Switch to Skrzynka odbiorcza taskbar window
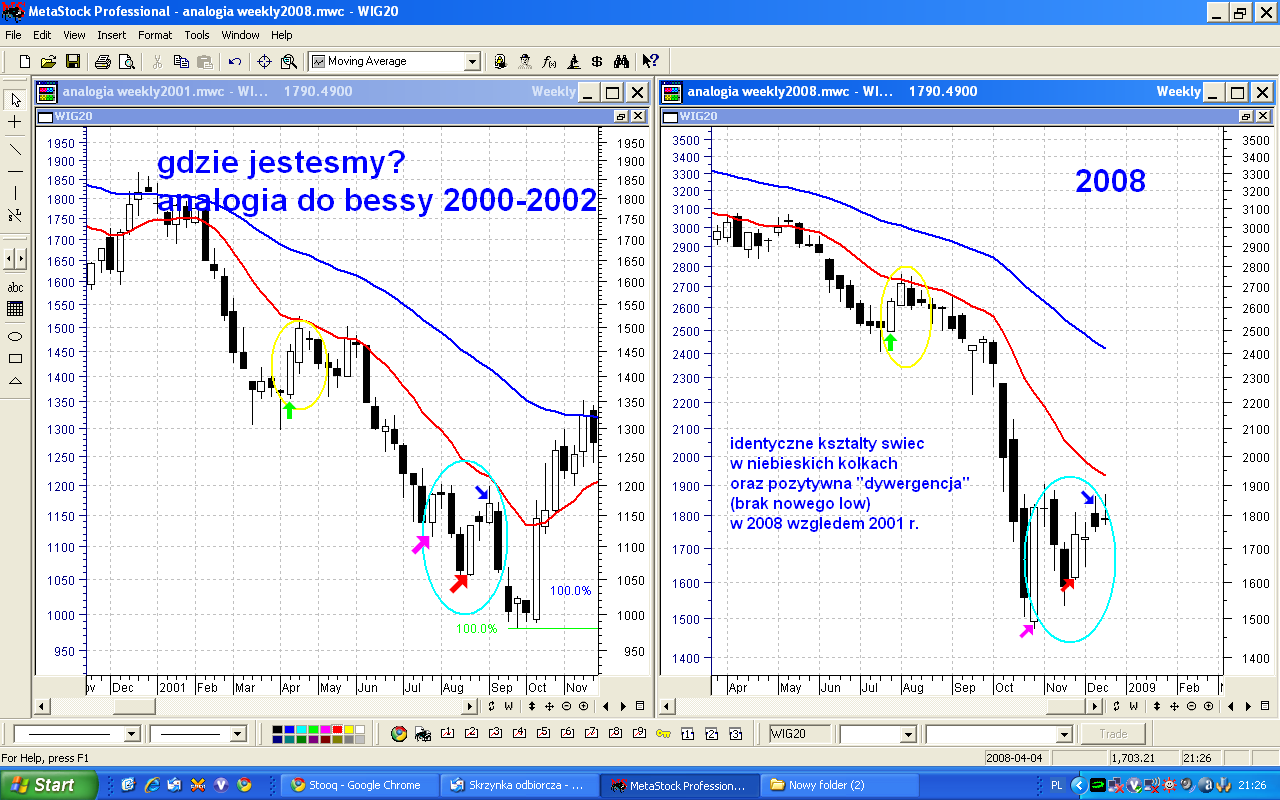This screenshot has width=1280, height=800. click(521, 785)
